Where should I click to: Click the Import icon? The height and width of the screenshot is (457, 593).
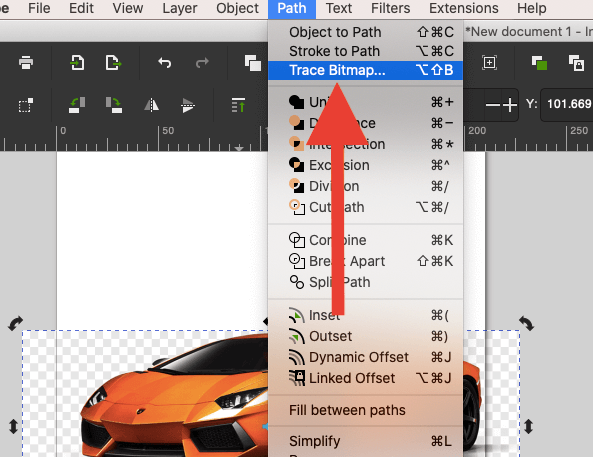tap(77, 62)
